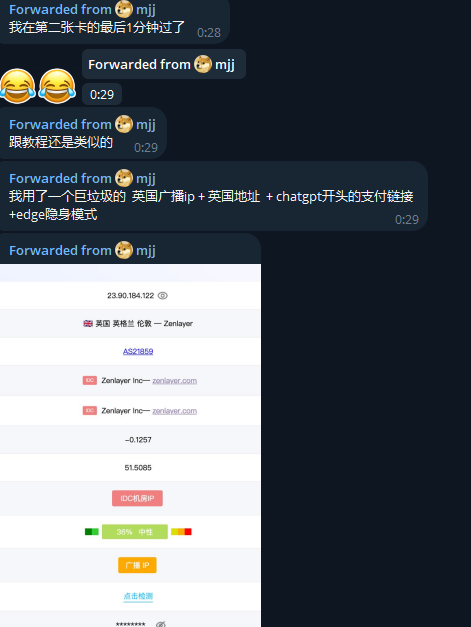The width and height of the screenshot is (471, 627).
Task: Open the AS21859 link
Action: coord(138,351)
